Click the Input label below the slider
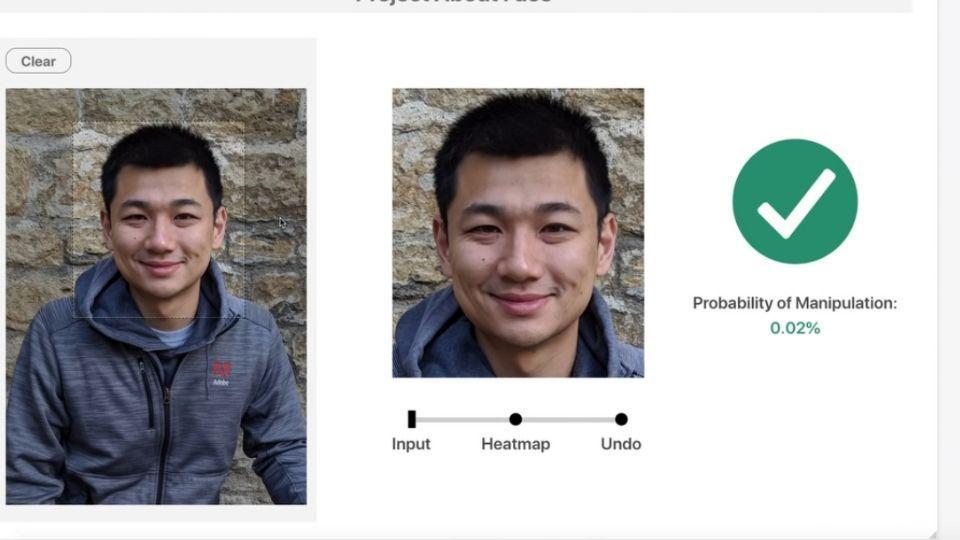Screen dimensions: 960x540 411,444
